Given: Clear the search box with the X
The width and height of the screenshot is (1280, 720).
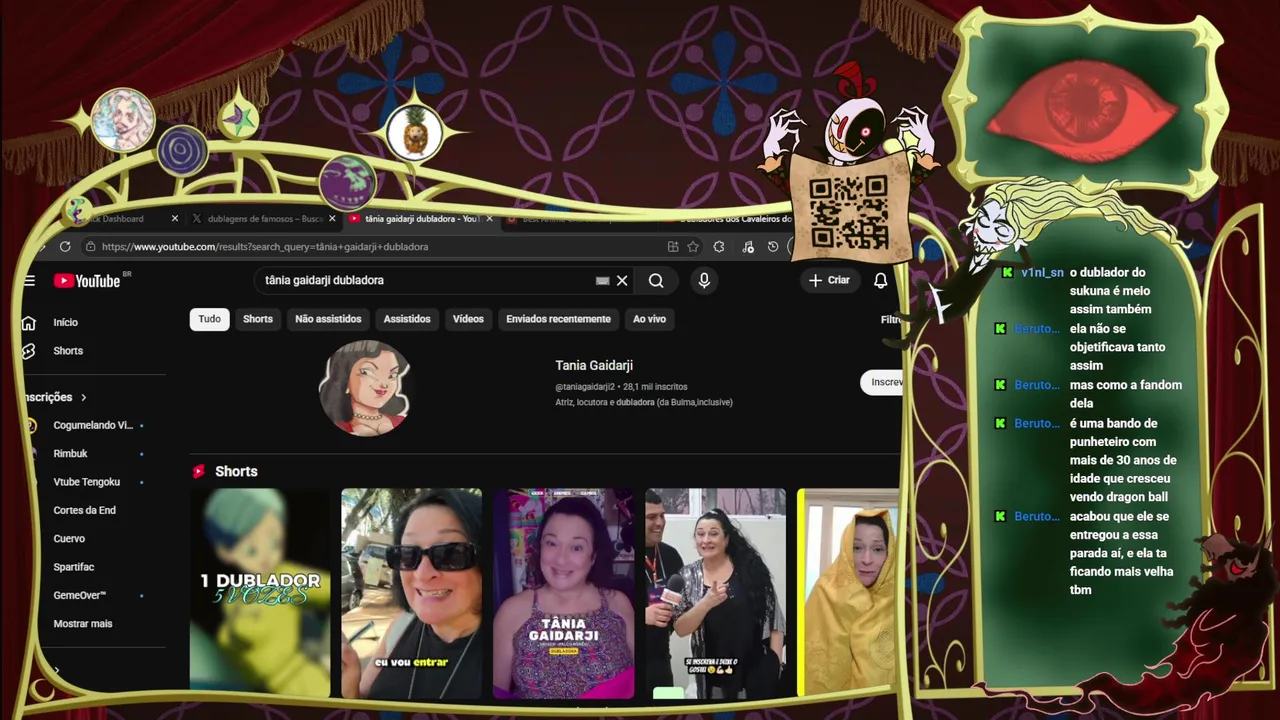Looking at the screenshot, I should tap(622, 281).
